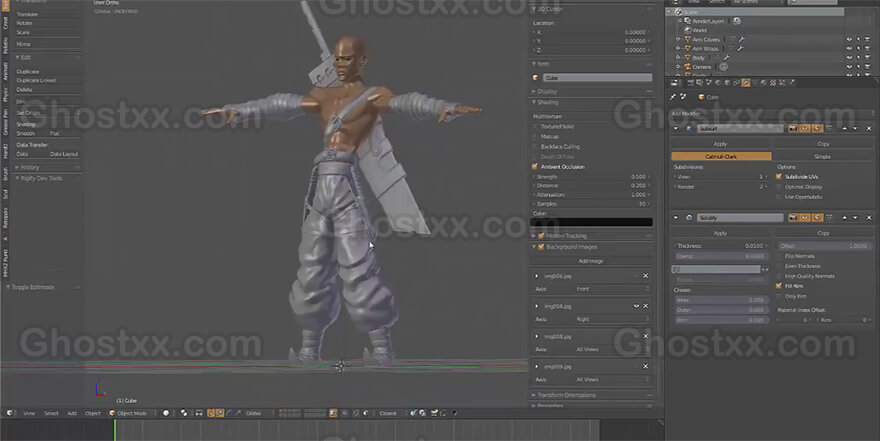Viewport: 880px width, 441px height.
Task: Select the translate manipulator arrow icon
Action: [x=219, y=413]
